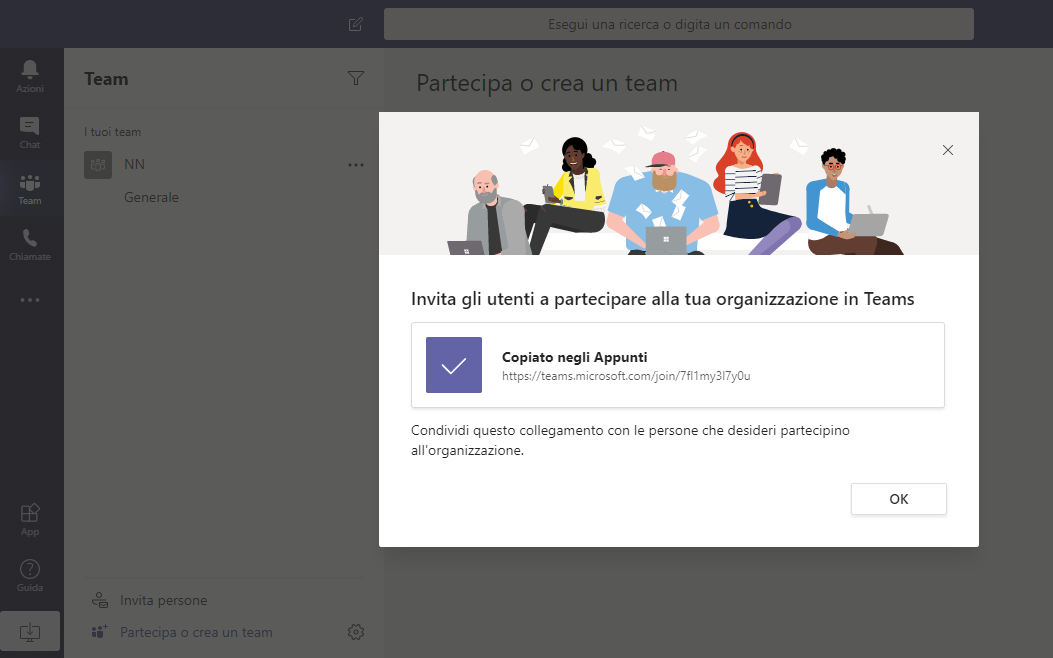Select the NN team name
1053x658 pixels.
pos(134,164)
